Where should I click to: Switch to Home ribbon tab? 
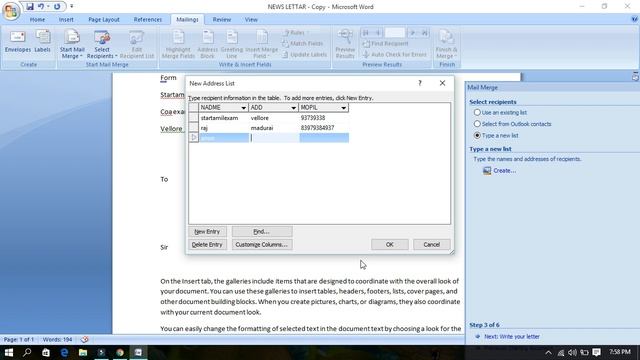(37, 19)
